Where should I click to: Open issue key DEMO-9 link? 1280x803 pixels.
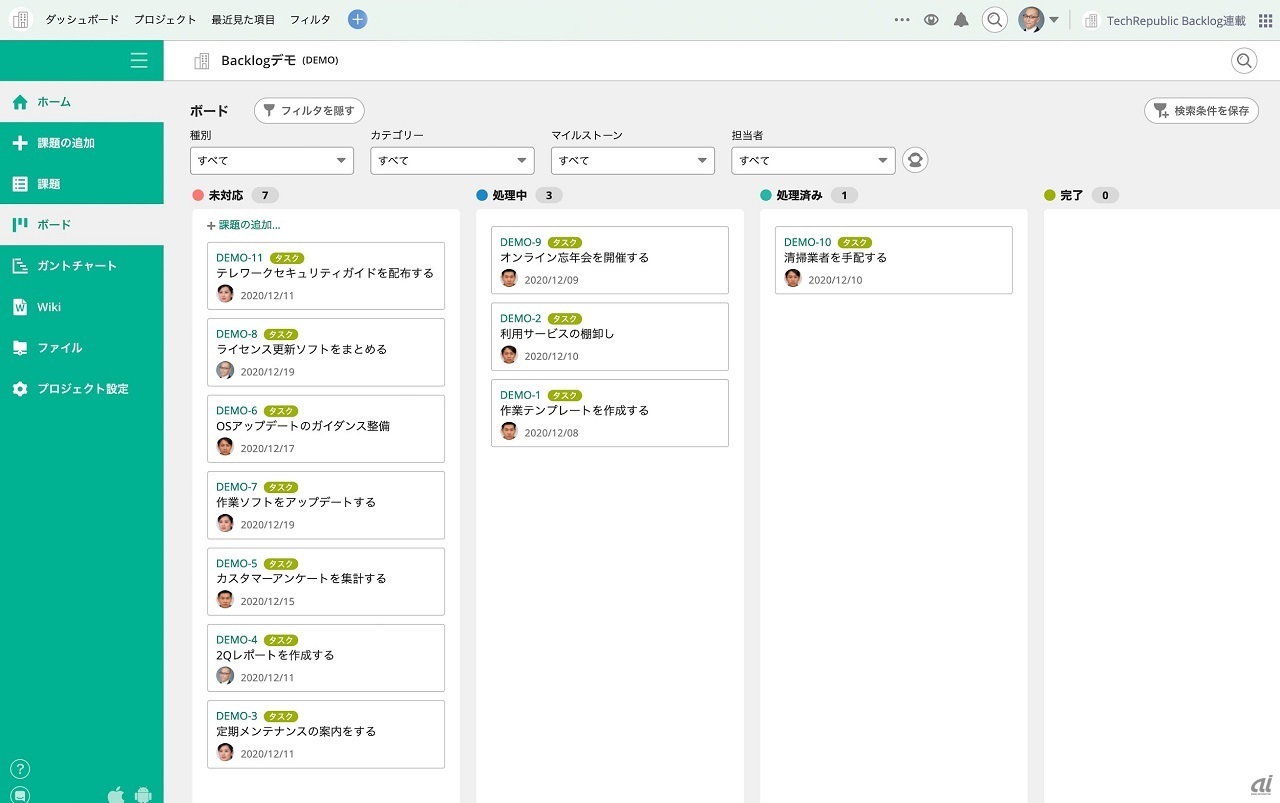coord(521,242)
